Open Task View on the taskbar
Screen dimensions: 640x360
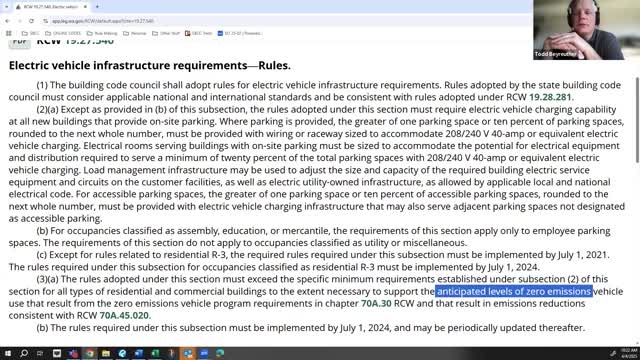pos(40,353)
